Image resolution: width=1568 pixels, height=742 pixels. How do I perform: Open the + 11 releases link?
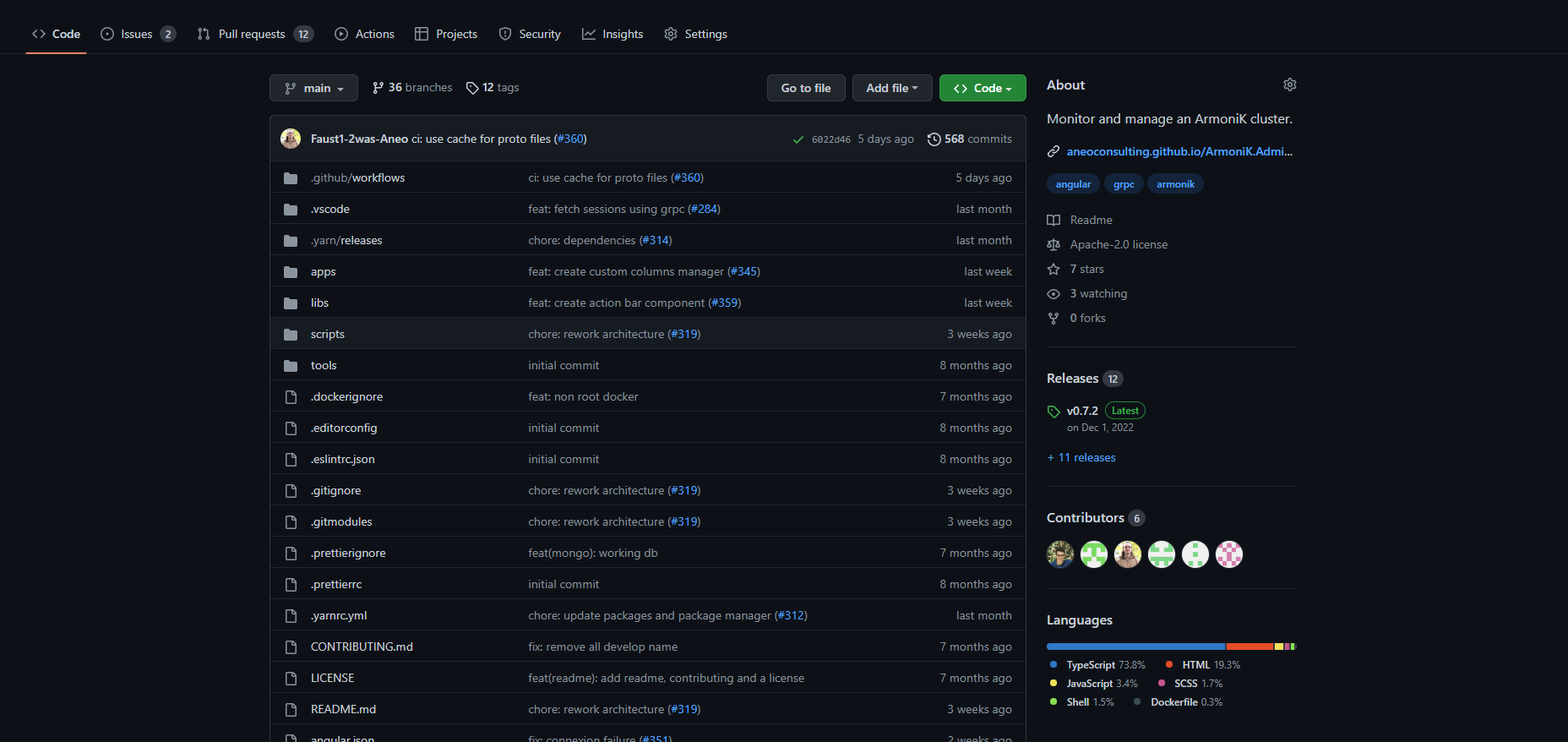point(1081,458)
